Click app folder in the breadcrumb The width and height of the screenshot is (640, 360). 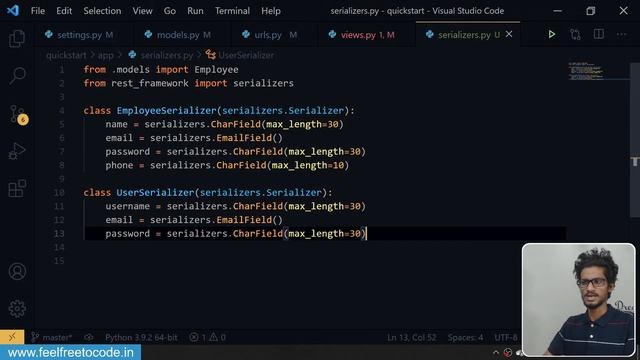(x=105, y=55)
